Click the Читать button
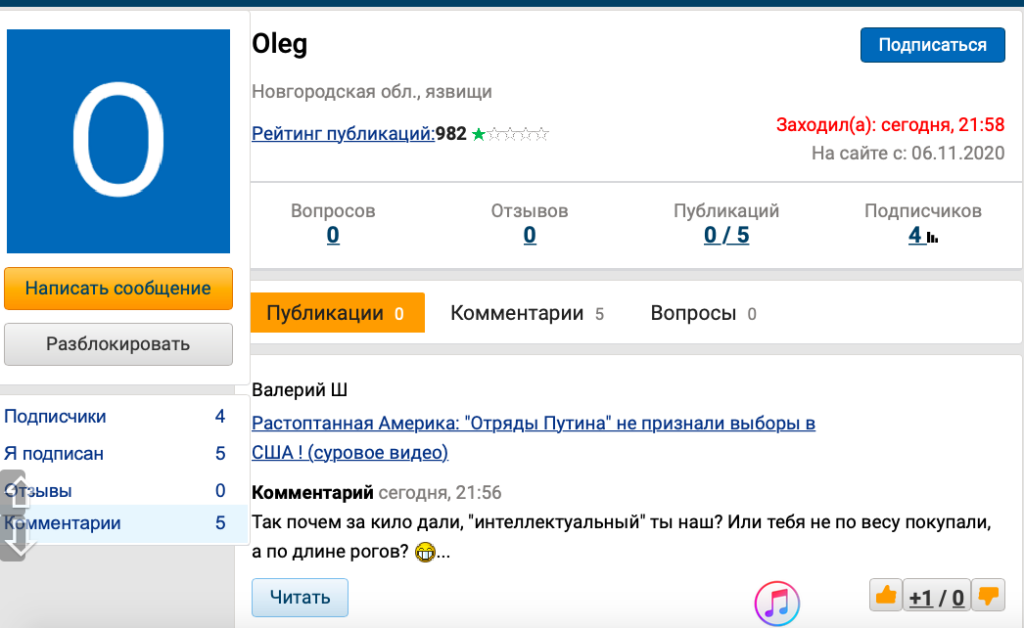1024x628 pixels. point(299,598)
